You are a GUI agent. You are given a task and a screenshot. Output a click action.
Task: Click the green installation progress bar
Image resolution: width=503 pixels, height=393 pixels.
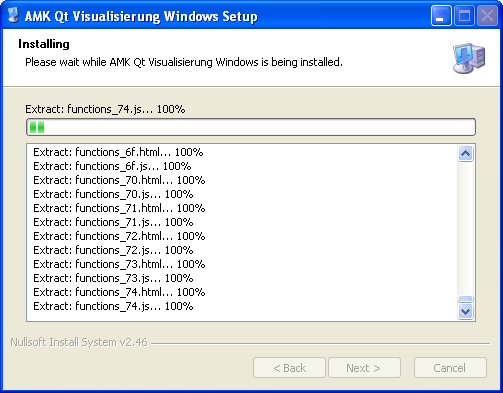tap(251, 127)
